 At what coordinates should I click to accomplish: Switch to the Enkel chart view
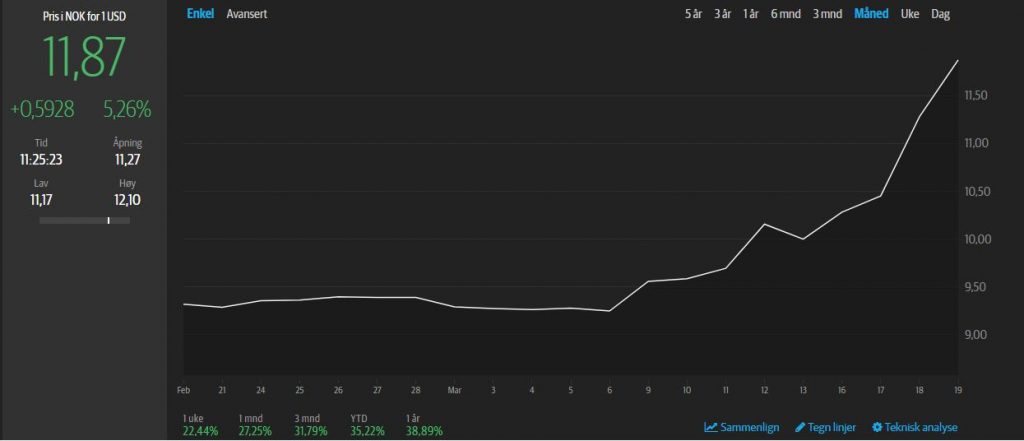click(200, 14)
